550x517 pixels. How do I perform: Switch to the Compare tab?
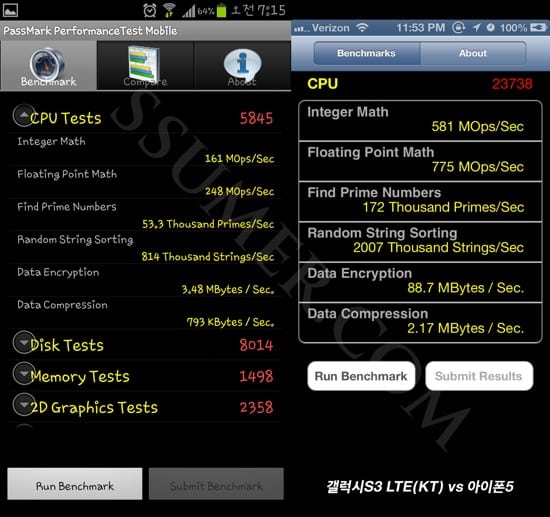[x=145, y=66]
